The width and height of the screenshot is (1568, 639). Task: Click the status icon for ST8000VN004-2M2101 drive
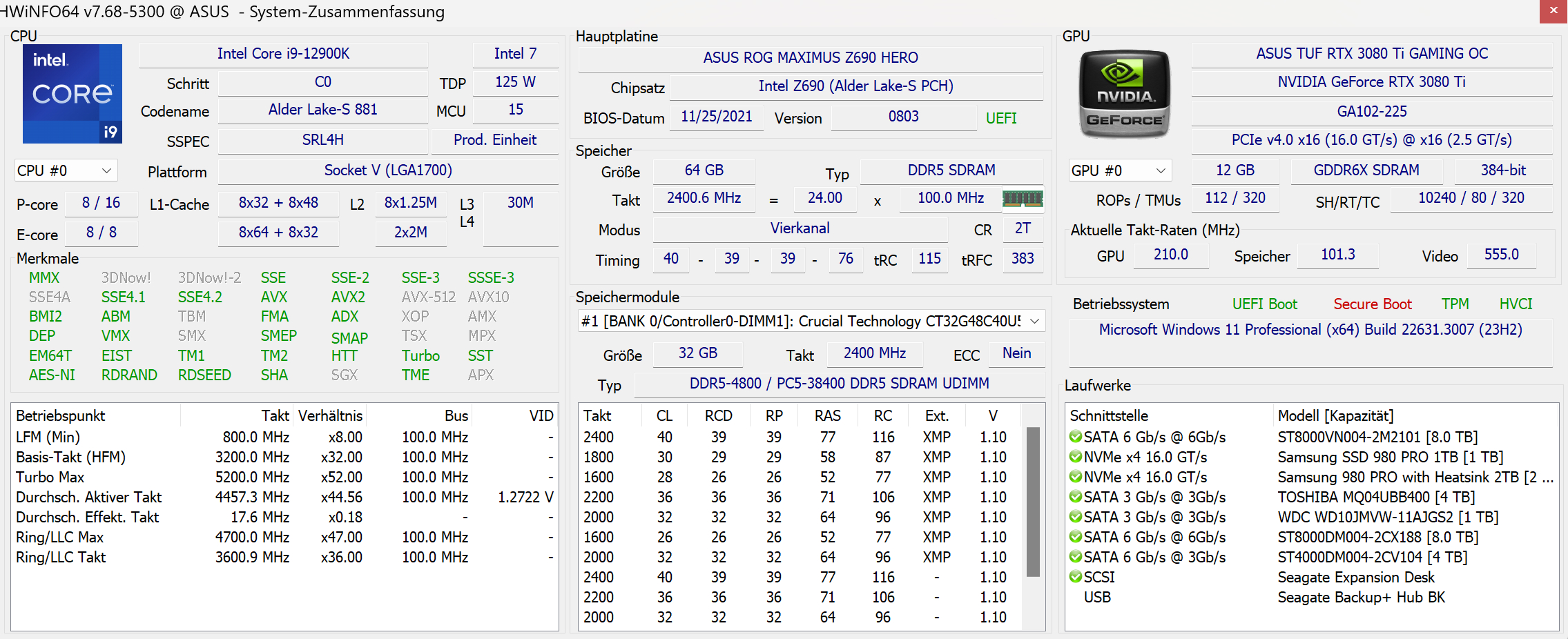pos(1076,437)
